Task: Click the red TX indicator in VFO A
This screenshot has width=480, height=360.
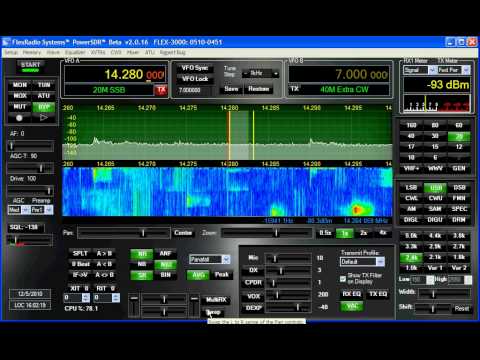Action: (x=161, y=90)
